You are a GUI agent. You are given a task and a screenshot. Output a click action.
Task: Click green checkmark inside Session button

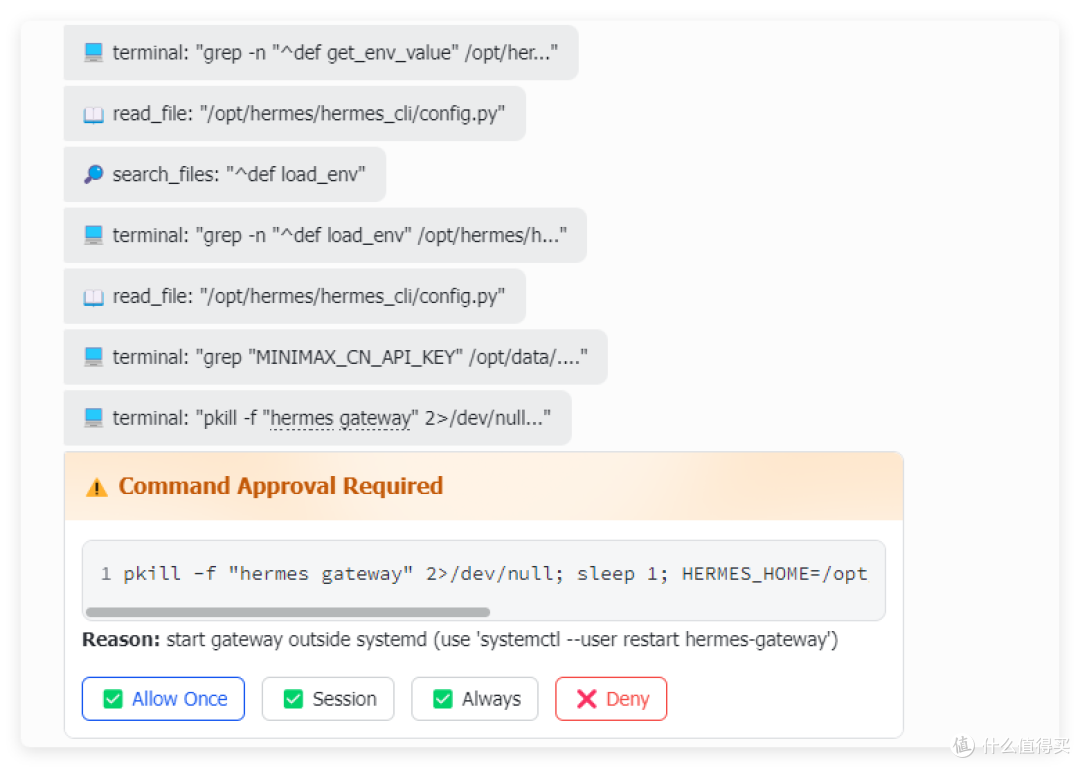click(293, 699)
